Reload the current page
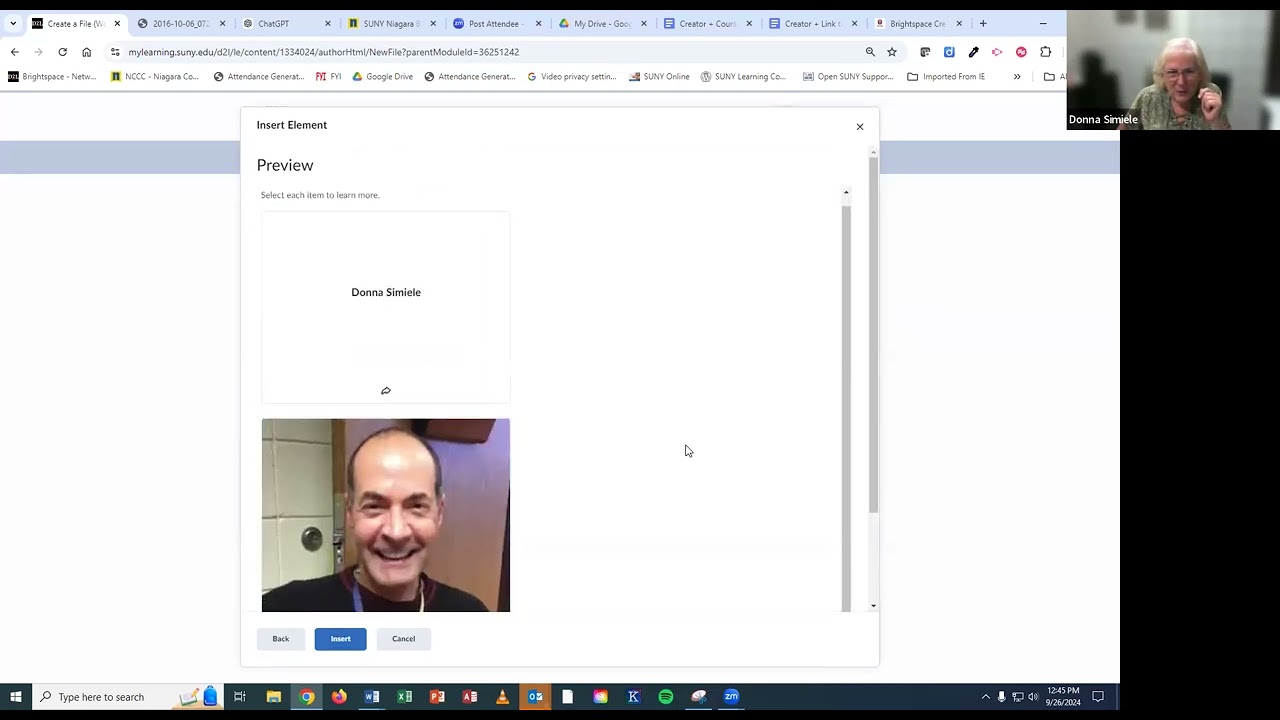Viewport: 1280px width, 720px height. [62, 52]
